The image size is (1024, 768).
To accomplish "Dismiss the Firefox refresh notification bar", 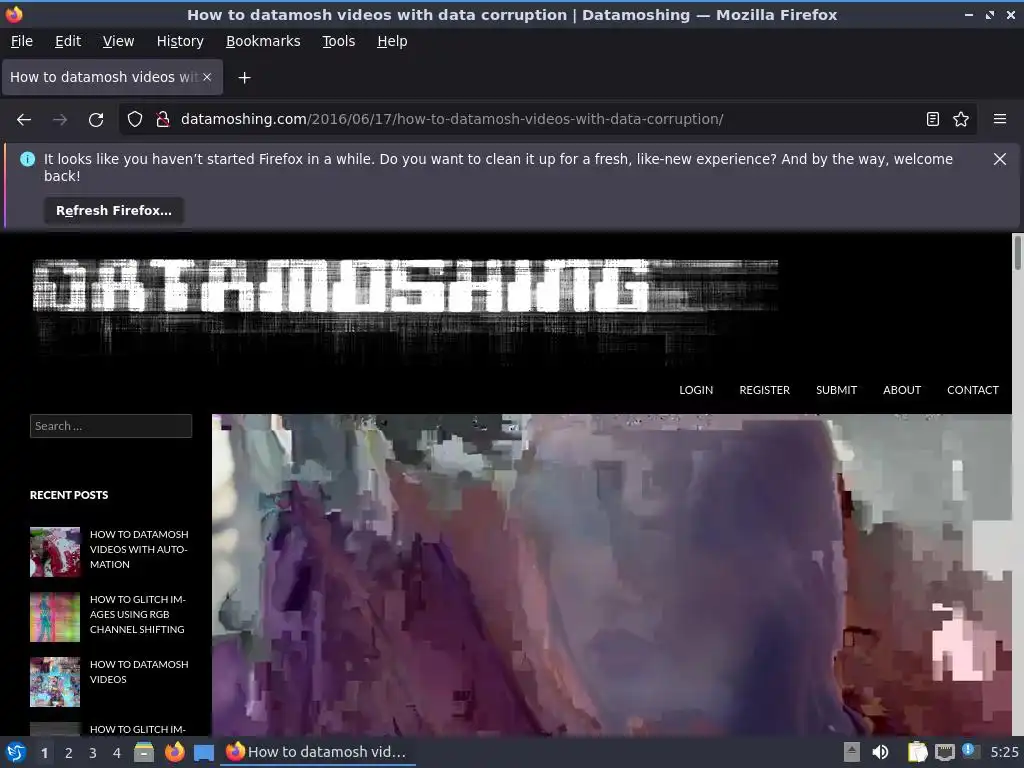I will pos(1000,159).
